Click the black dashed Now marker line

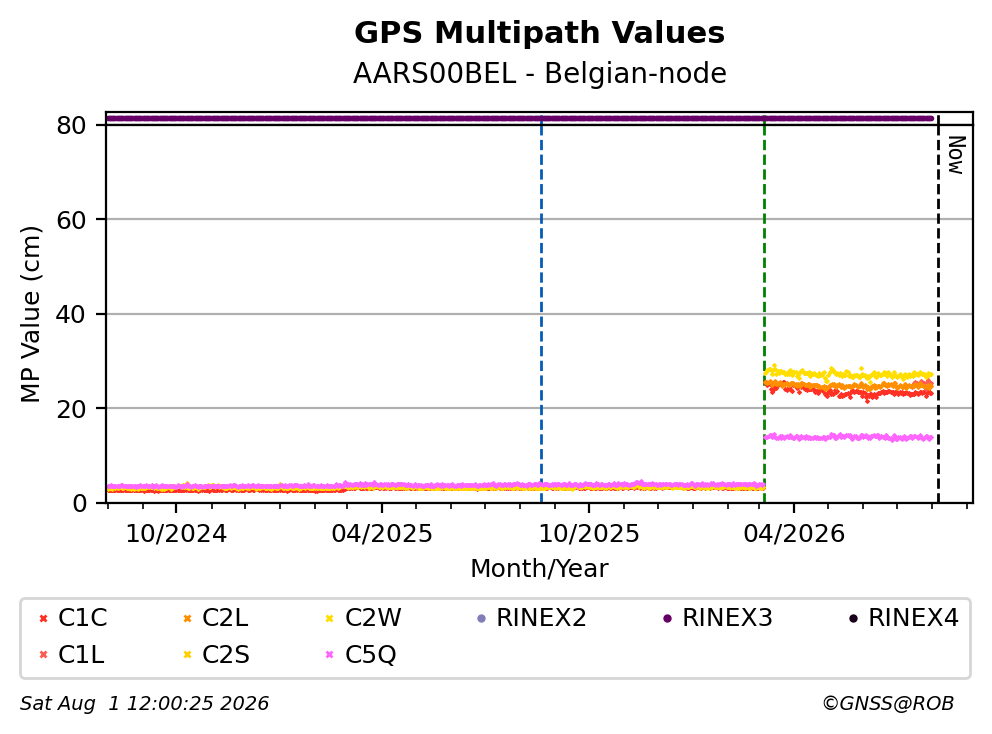click(938, 310)
